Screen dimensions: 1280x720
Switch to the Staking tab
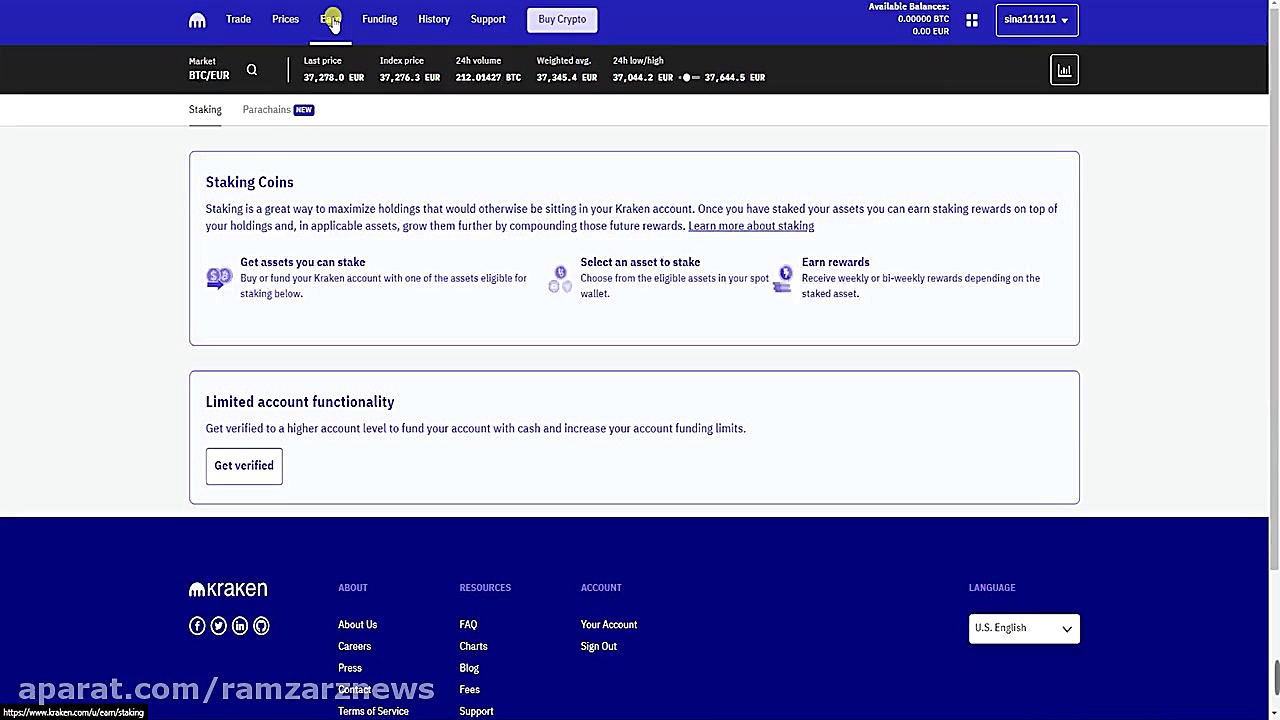(205, 110)
